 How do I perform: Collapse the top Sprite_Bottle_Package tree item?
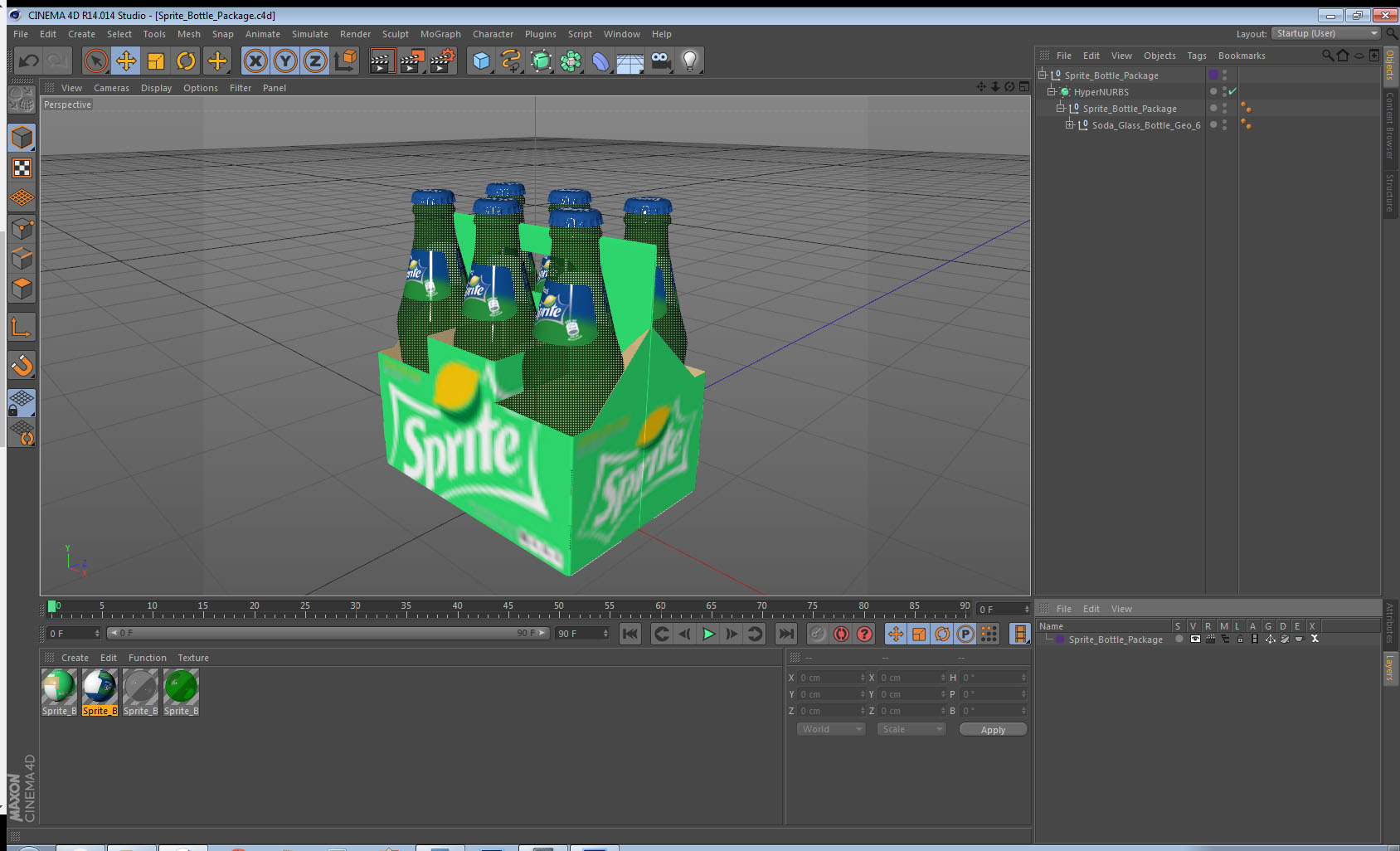click(1043, 75)
